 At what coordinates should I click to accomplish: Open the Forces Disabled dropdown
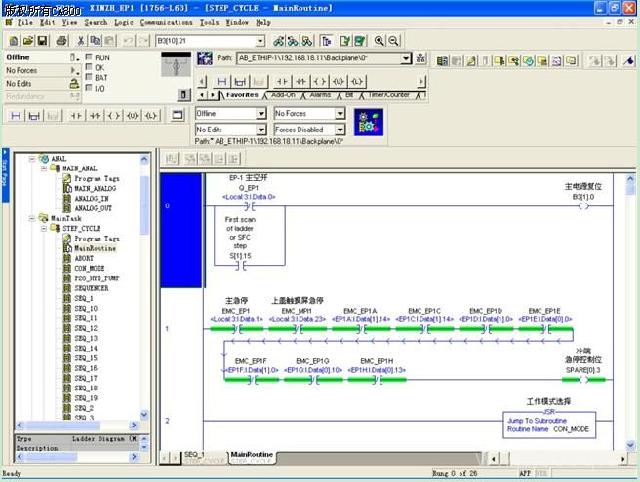tap(339, 130)
